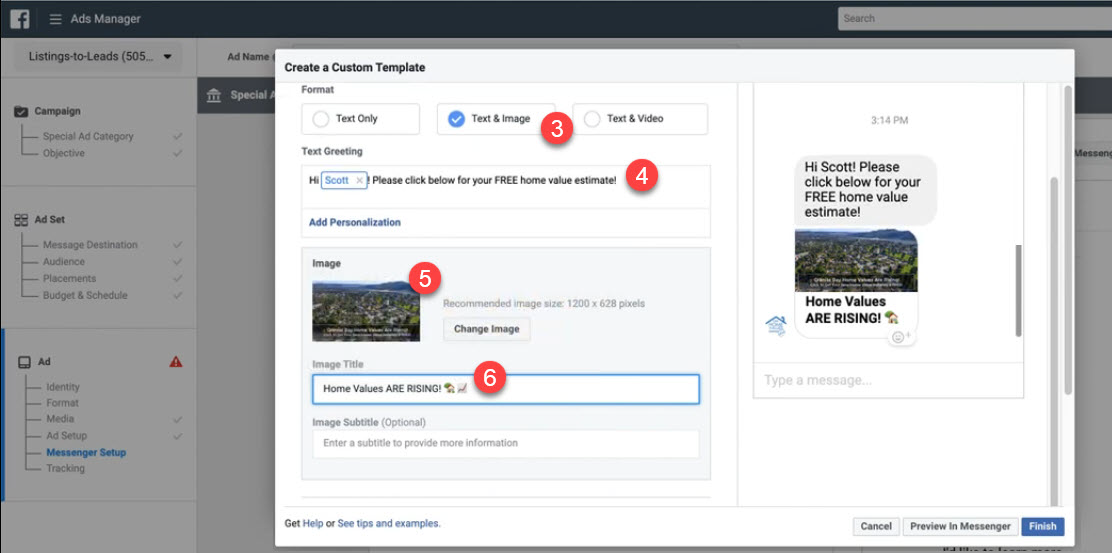Click the Change Image button
This screenshot has height=553, width=1112.
pos(486,329)
